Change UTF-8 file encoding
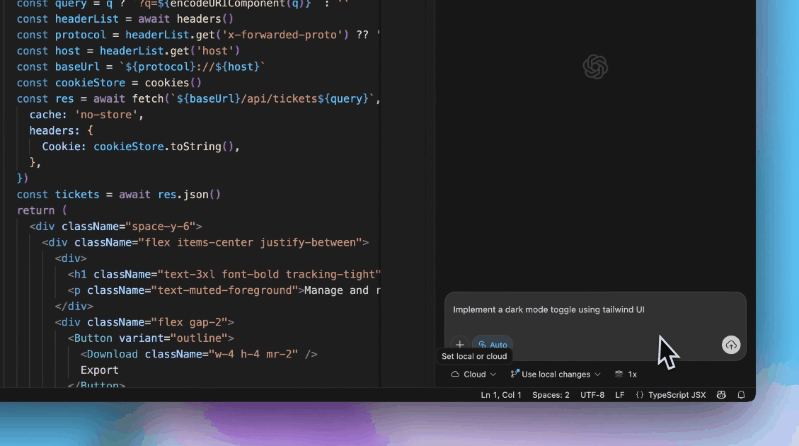This screenshot has height=446, width=799. pos(592,395)
